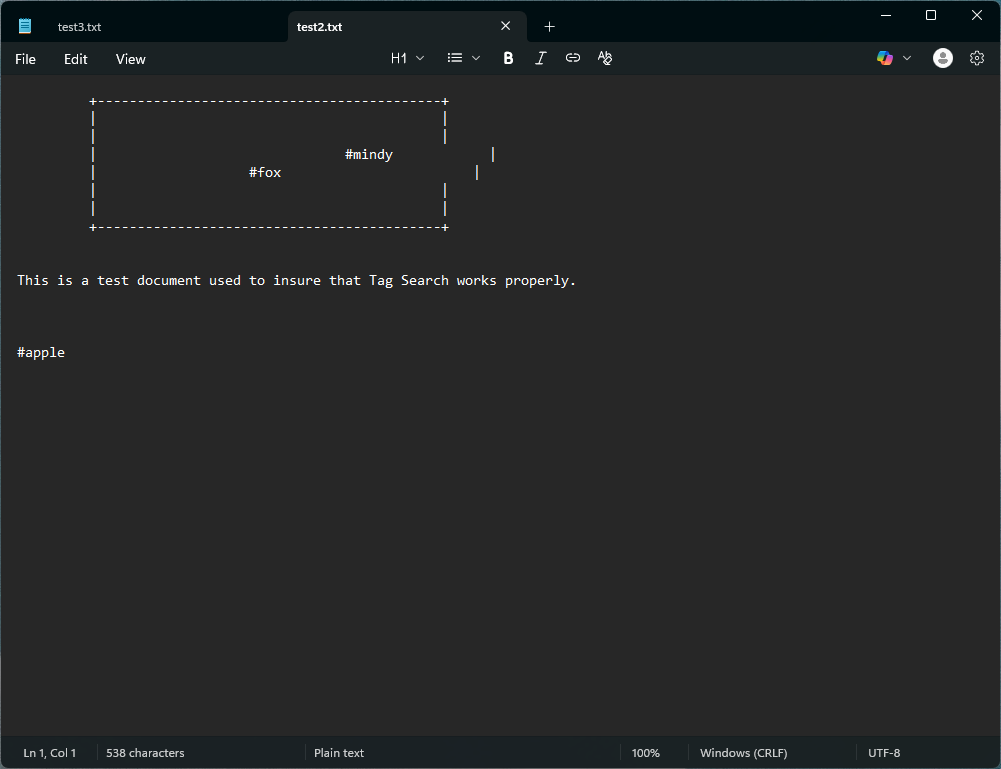Open Copilot from toolbar icon
This screenshot has width=1001, height=769.
[x=885, y=58]
